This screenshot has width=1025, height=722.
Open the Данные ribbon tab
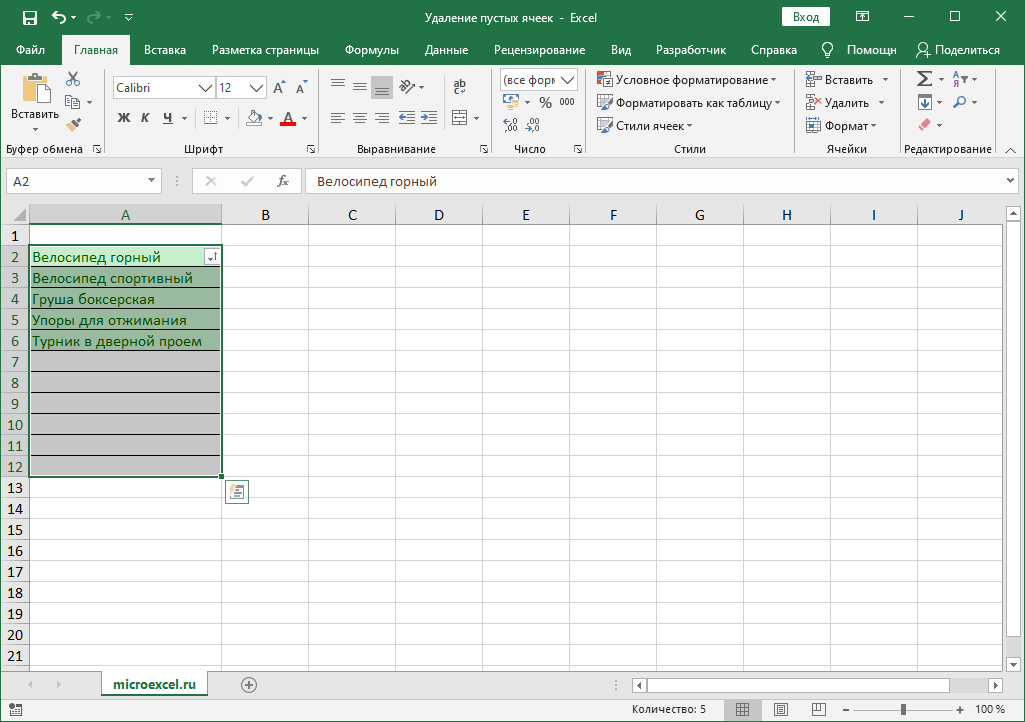446,50
